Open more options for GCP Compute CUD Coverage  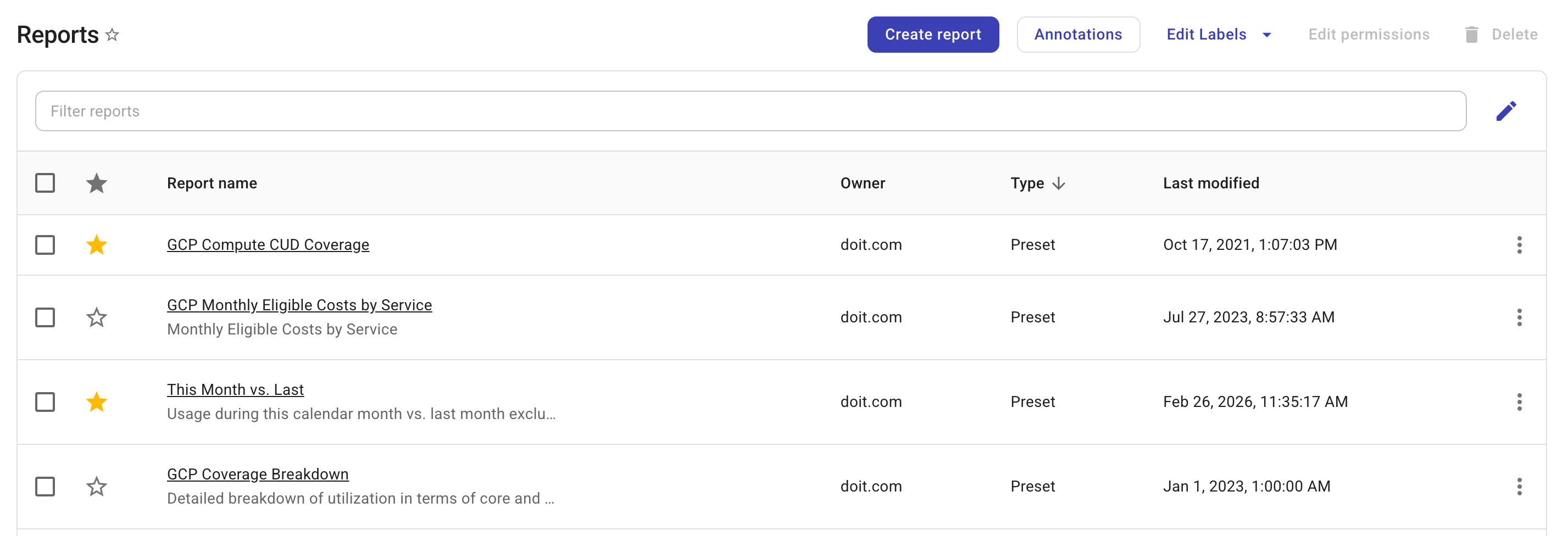click(1519, 245)
